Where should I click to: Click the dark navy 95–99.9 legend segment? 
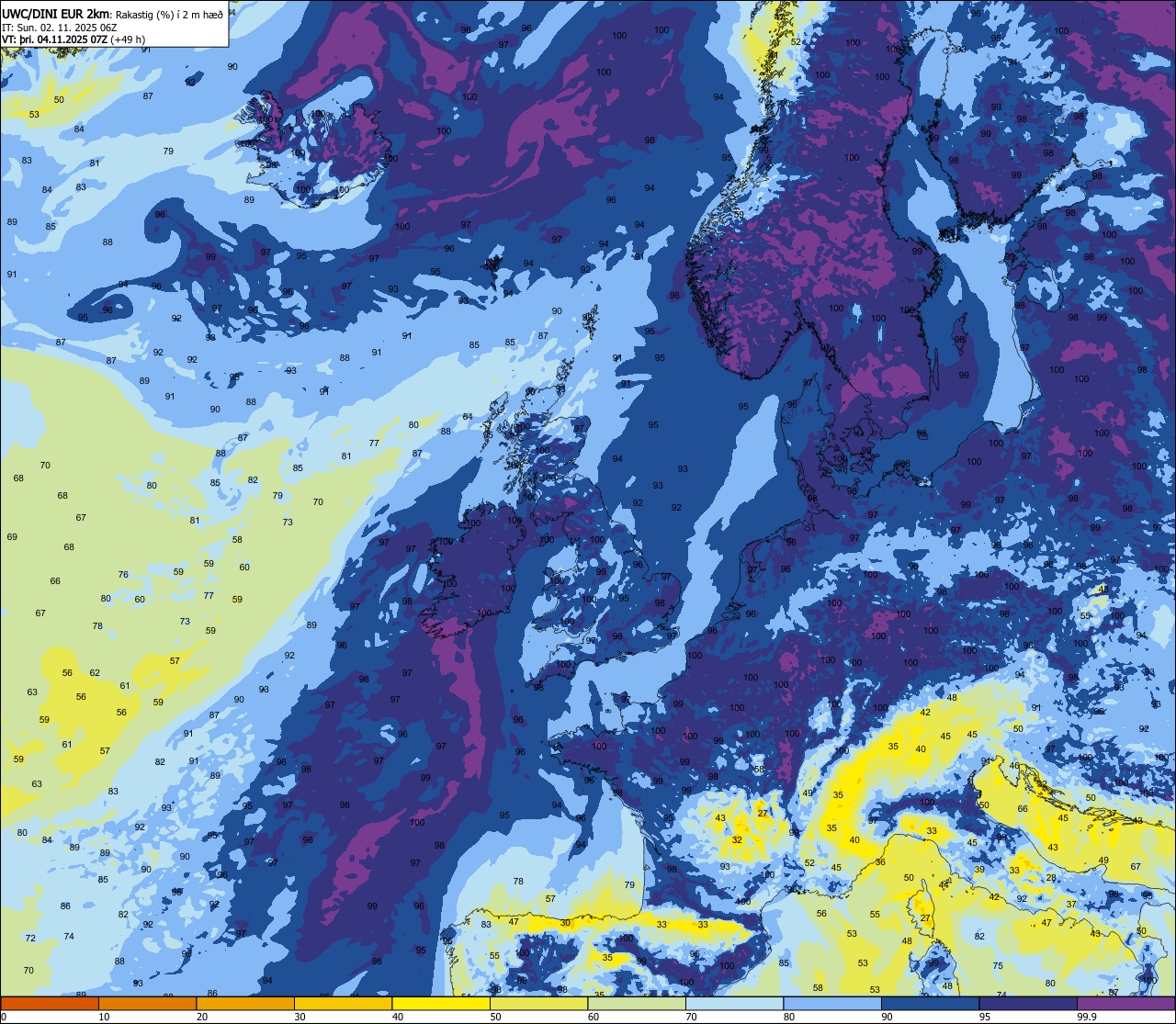click(1028, 1003)
